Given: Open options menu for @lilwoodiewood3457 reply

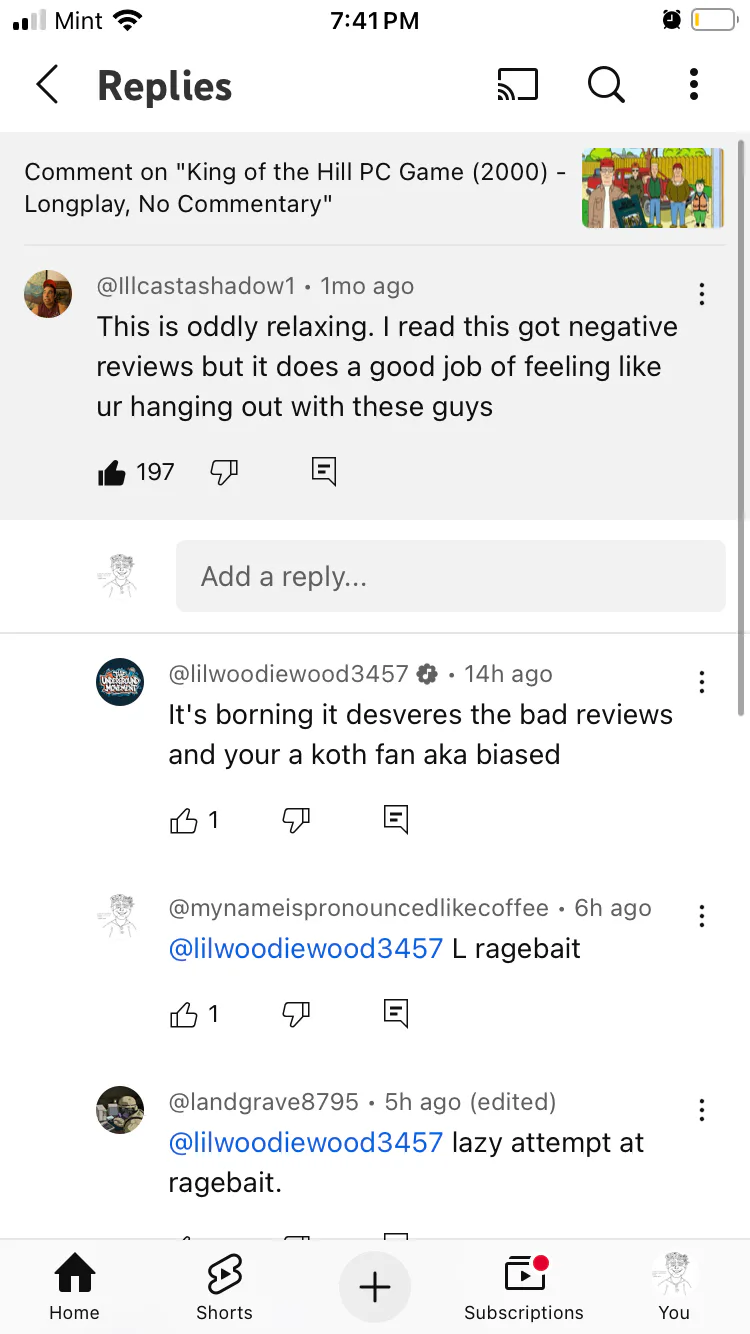Looking at the screenshot, I should click(x=702, y=682).
